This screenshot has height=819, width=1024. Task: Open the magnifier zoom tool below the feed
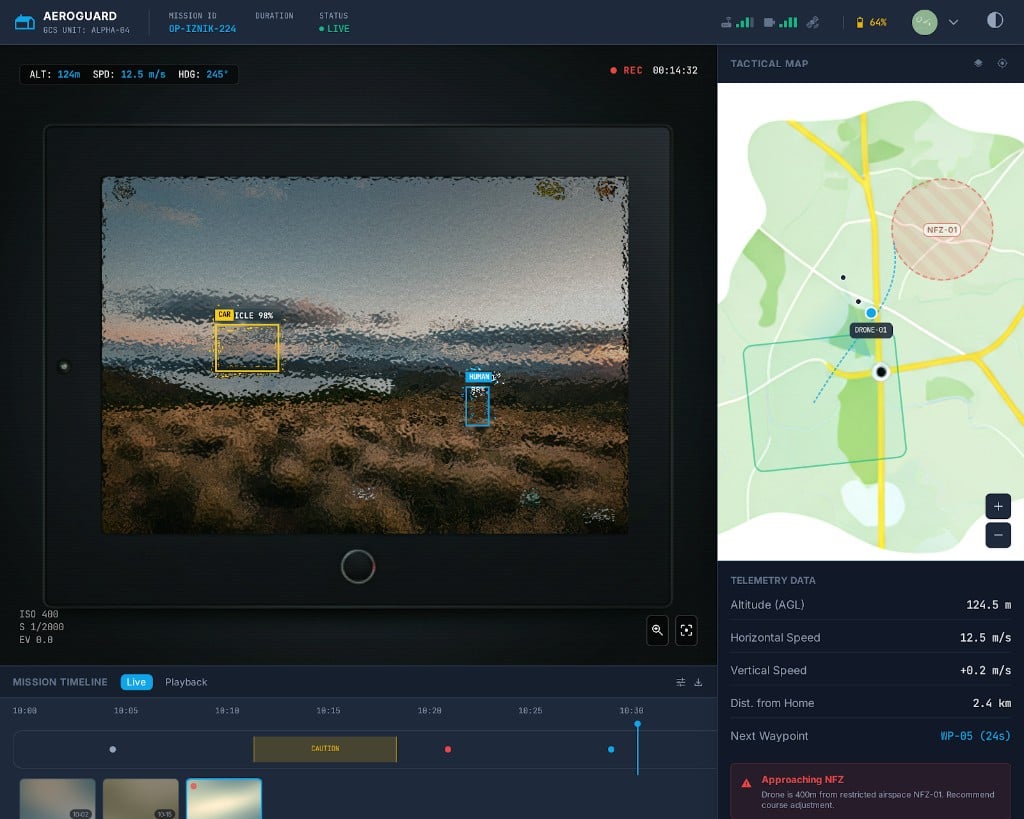[x=657, y=631]
